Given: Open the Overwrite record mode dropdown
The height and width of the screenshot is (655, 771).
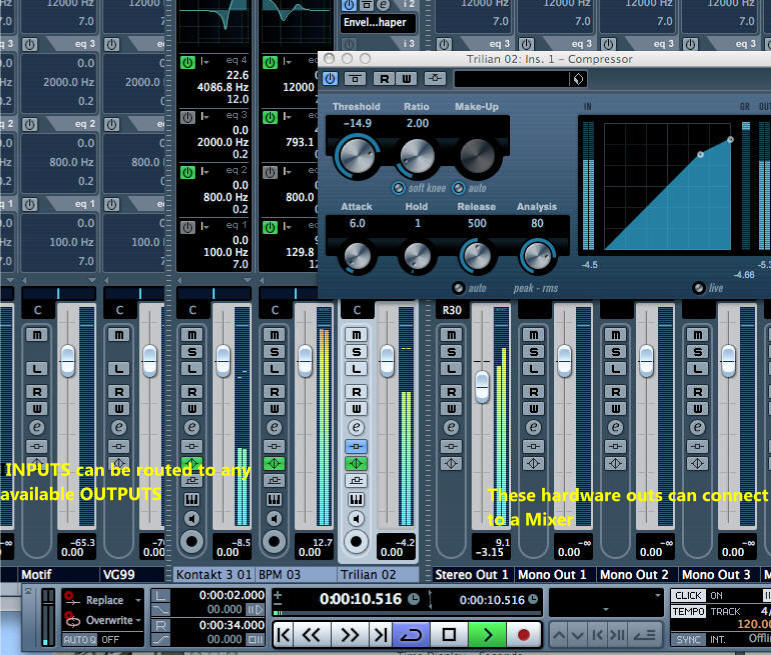Looking at the screenshot, I should (138, 621).
